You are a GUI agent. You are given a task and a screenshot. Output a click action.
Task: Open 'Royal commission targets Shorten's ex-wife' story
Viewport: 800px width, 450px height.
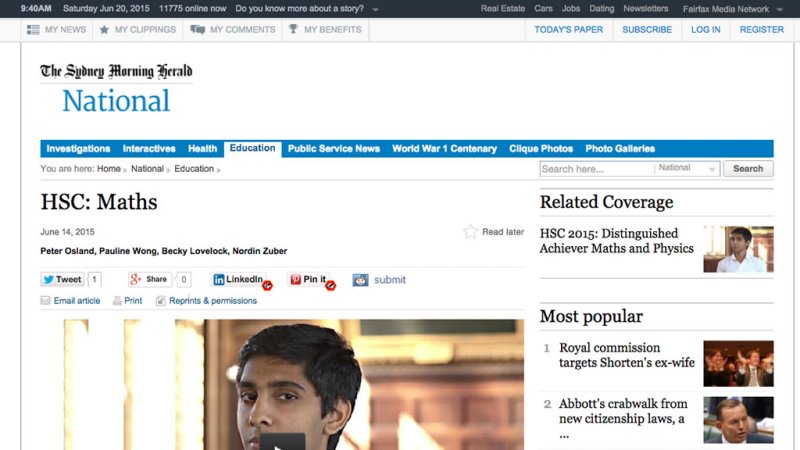(x=627, y=355)
